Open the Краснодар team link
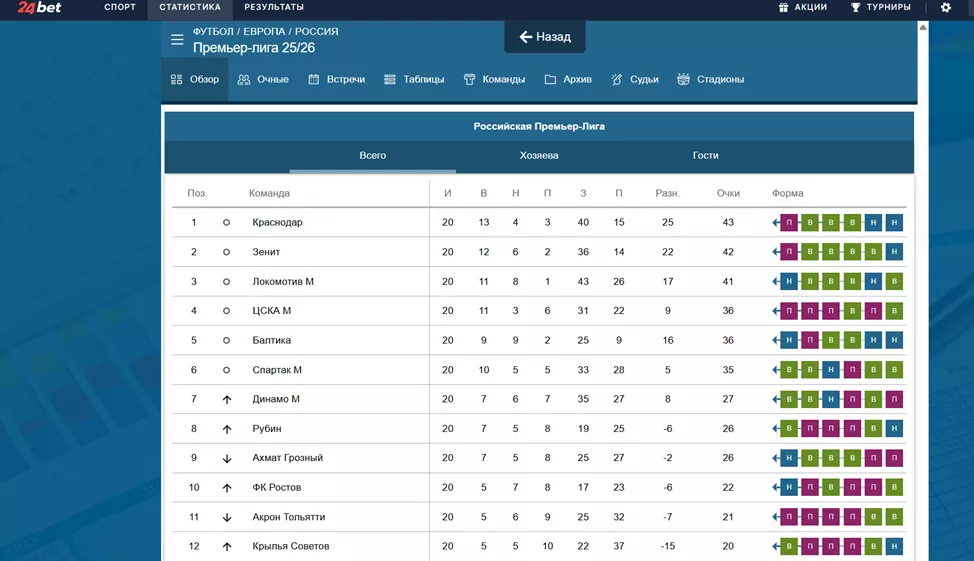Screen dimensions: 974x561 point(277,223)
